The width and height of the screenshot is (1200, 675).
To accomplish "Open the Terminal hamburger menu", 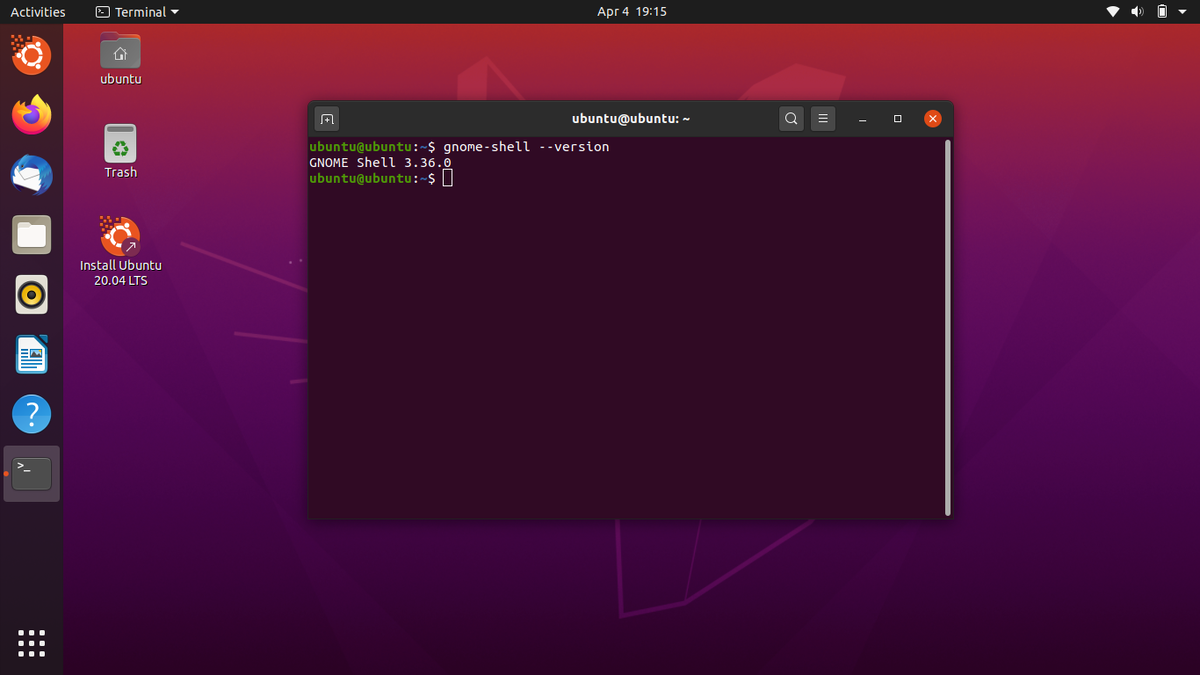I will pos(822,119).
